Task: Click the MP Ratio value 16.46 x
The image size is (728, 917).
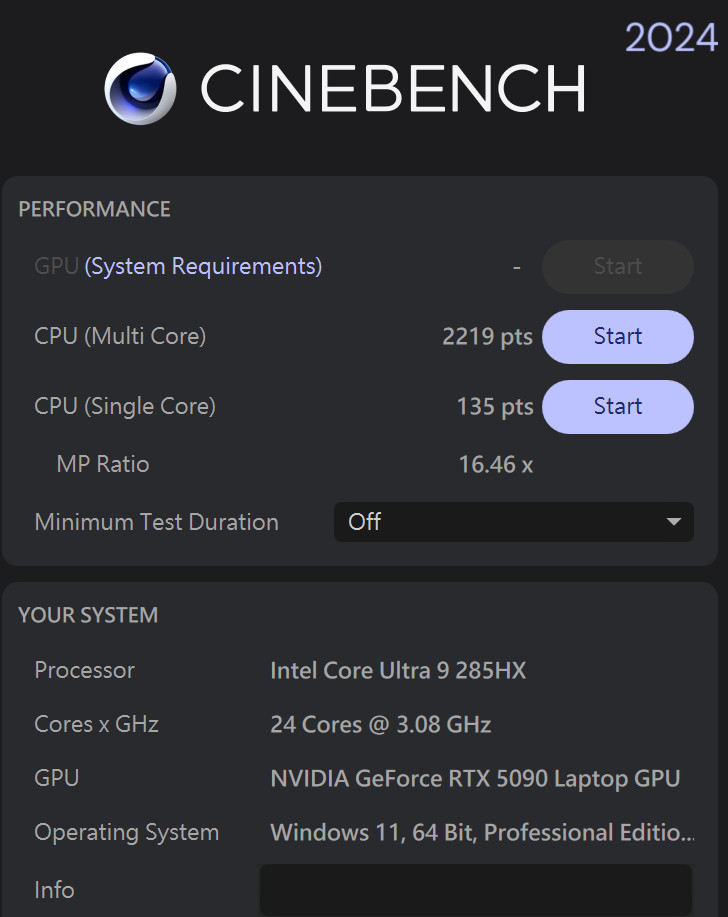Action: point(495,465)
